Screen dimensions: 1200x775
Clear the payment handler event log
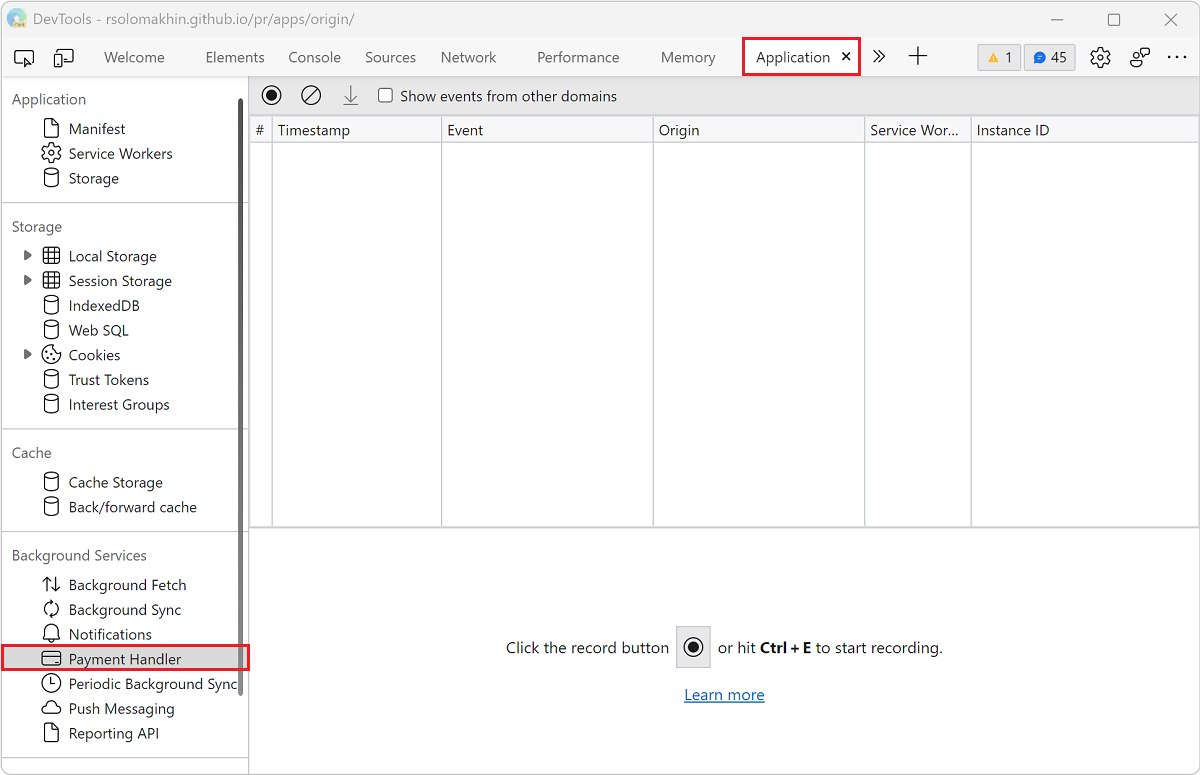coord(311,95)
